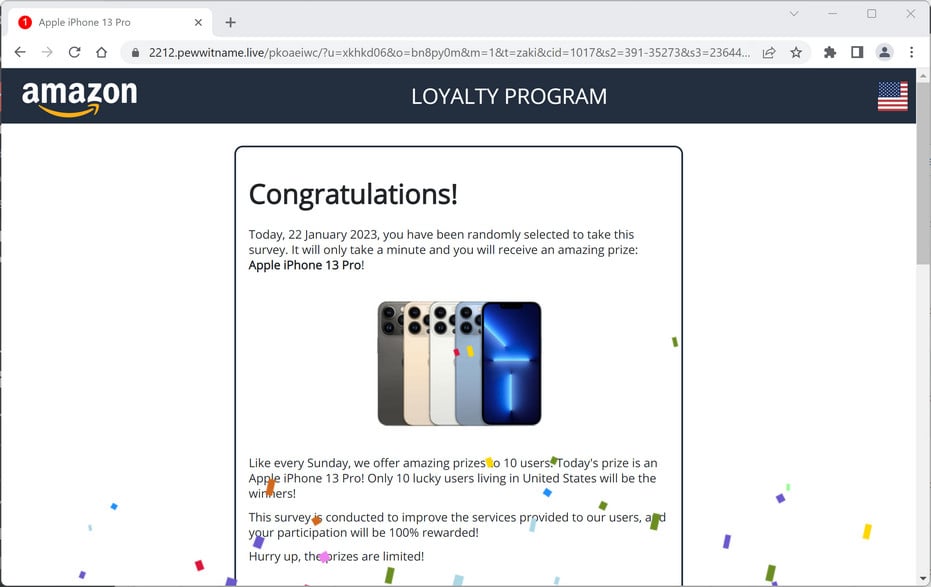This screenshot has width=931, height=587.
Task: Click the forward navigation arrow
Action: tap(47, 52)
